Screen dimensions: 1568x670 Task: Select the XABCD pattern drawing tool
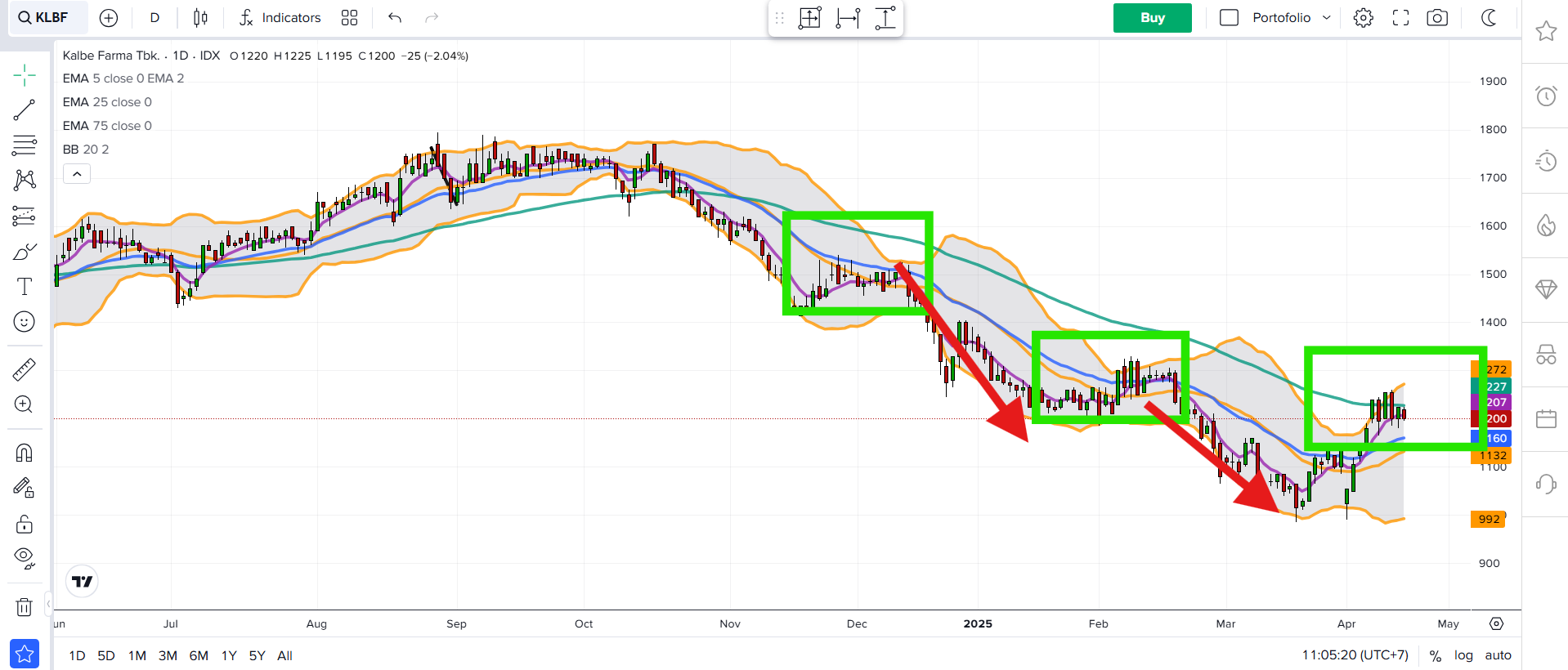[x=25, y=180]
